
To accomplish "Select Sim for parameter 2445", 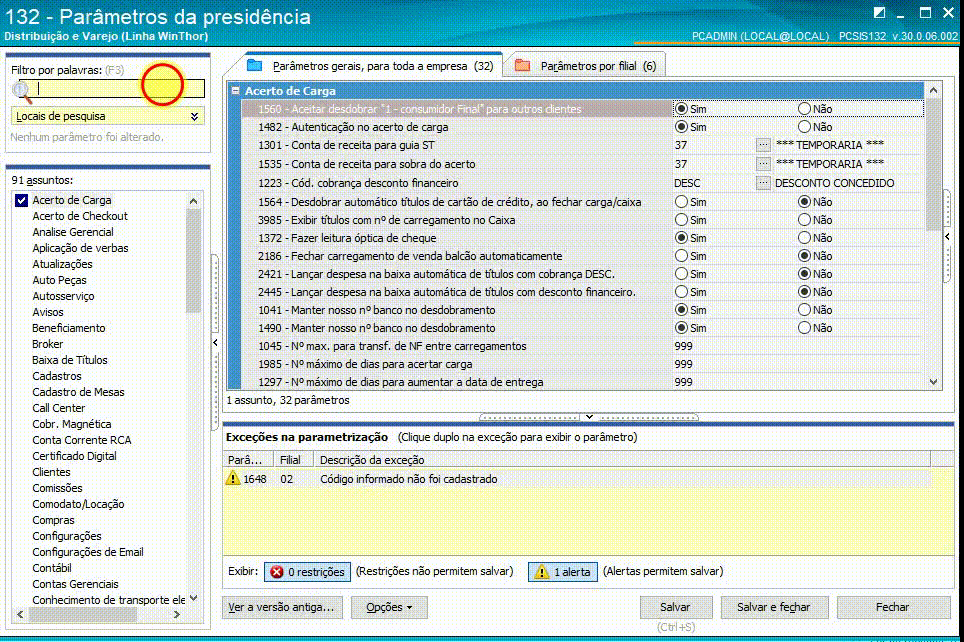I will pos(681,291).
